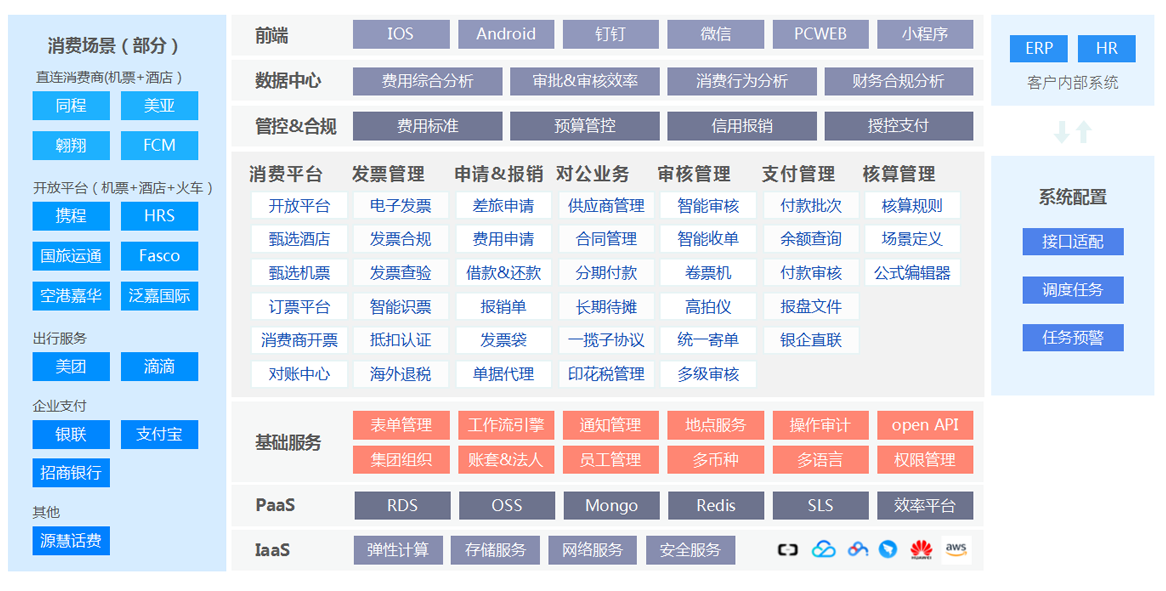Click 印花税管理 item
The width and height of the screenshot is (1166, 591).
click(x=606, y=374)
